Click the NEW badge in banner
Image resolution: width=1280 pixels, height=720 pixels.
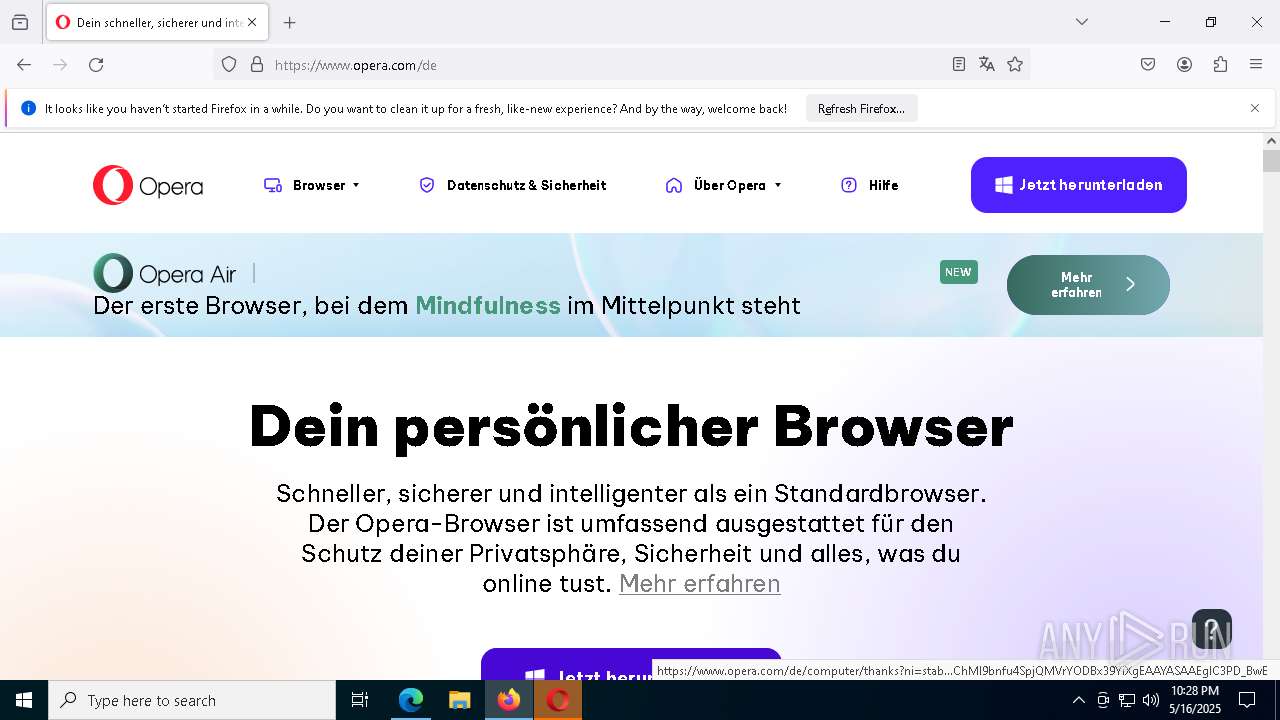958,272
